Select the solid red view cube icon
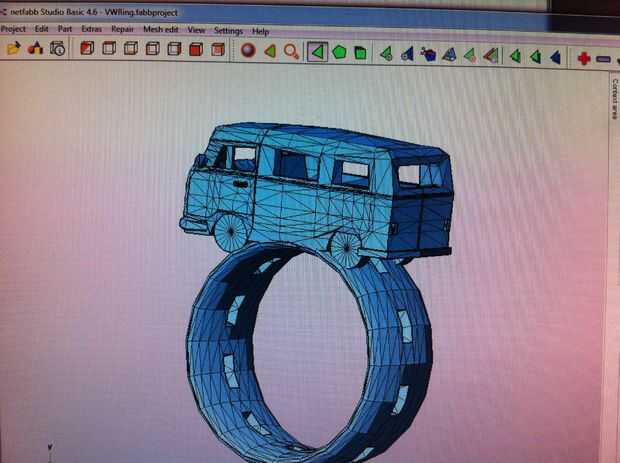The width and height of the screenshot is (620, 463). point(196,49)
